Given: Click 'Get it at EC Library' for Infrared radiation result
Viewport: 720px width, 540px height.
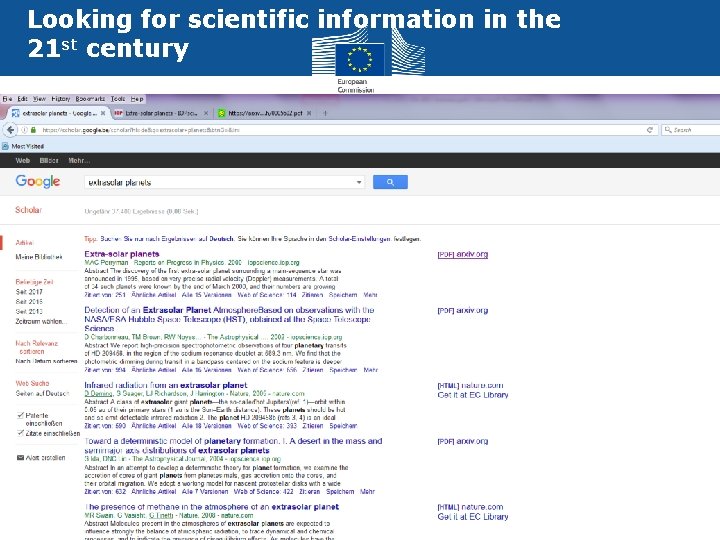Looking at the screenshot, I should (x=473, y=395).
